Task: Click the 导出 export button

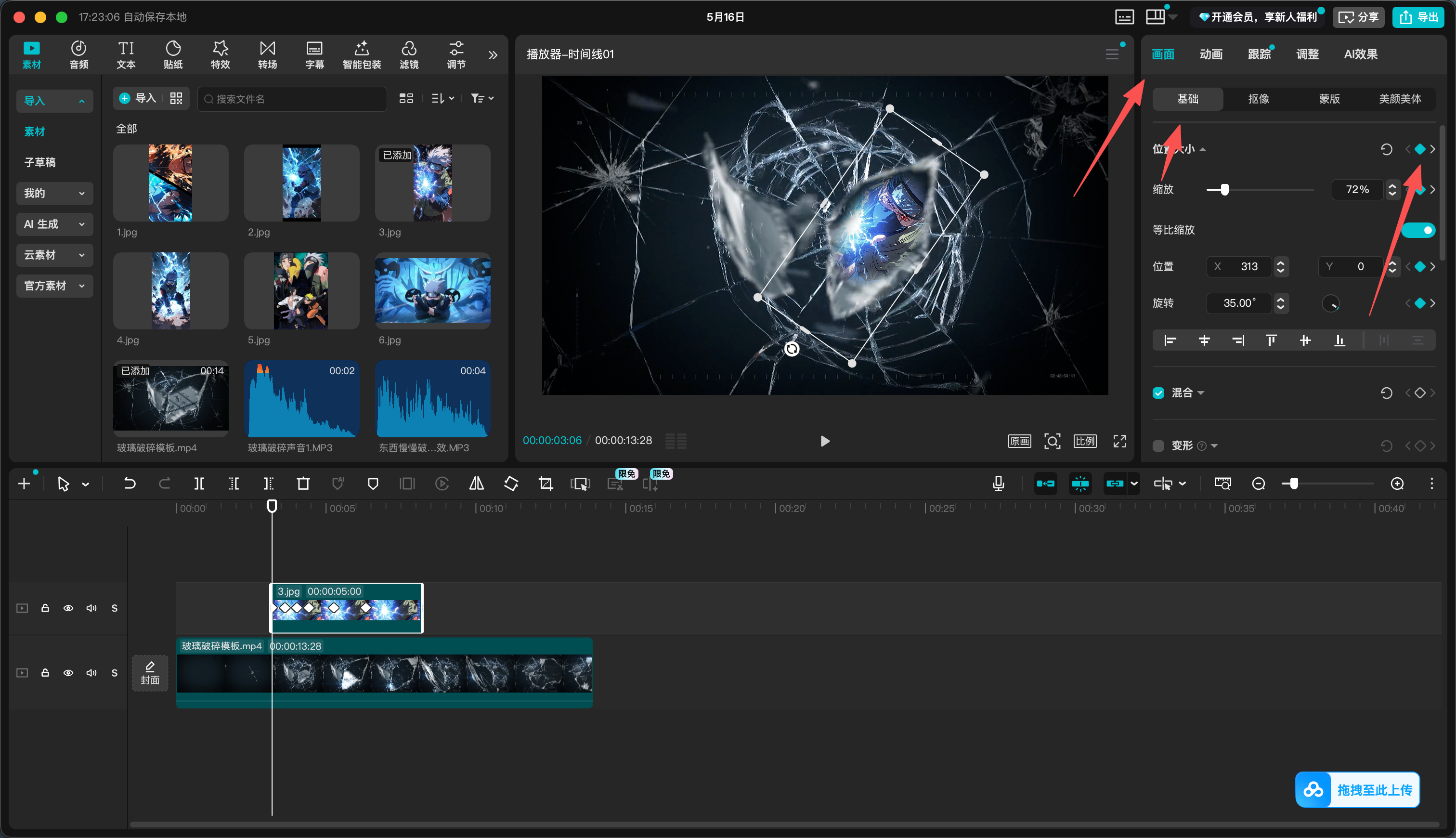Action: click(x=1418, y=17)
